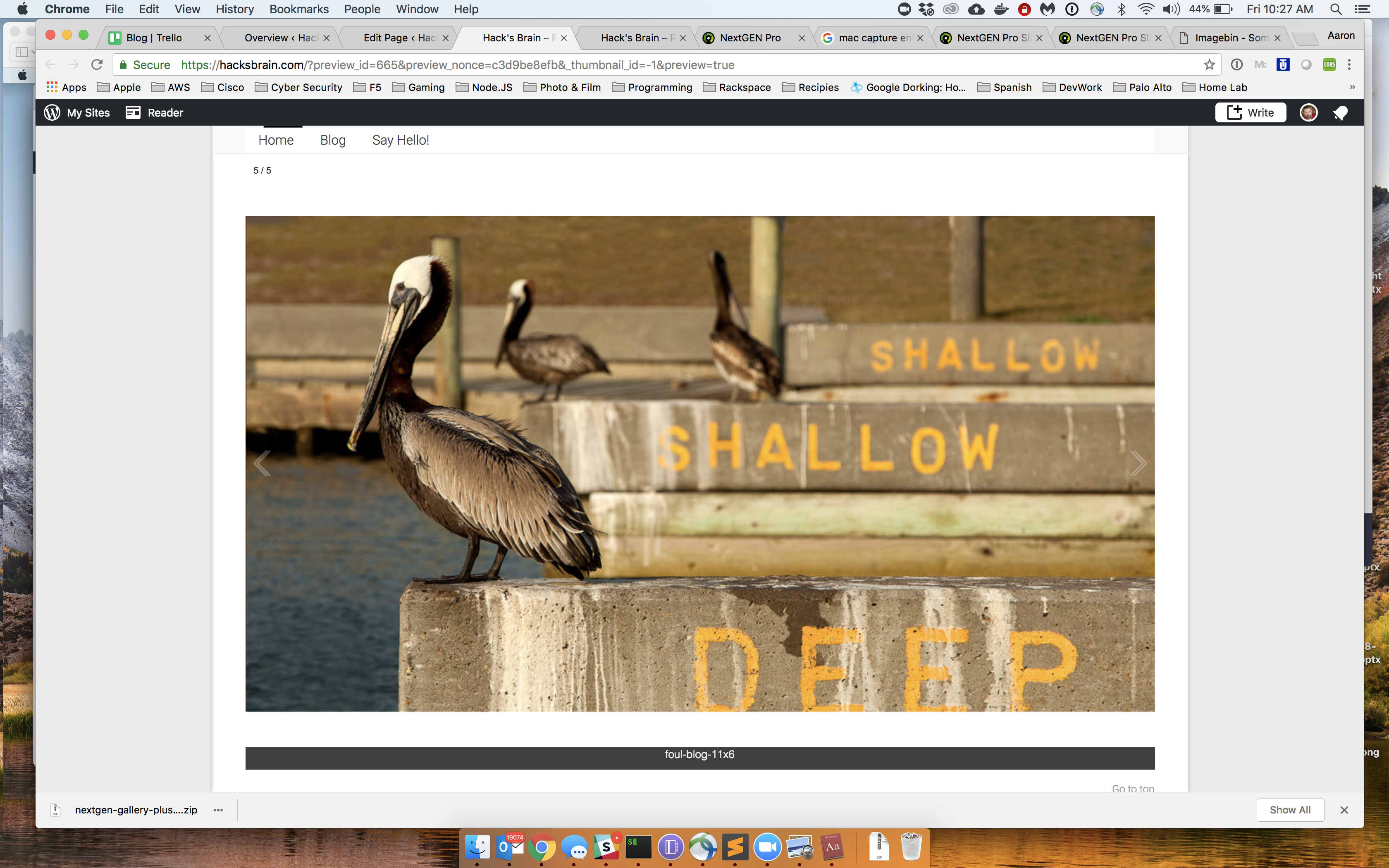Click the Write new post button
Image resolution: width=1389 pixels, height=868 pixels.
point(1250,112)
